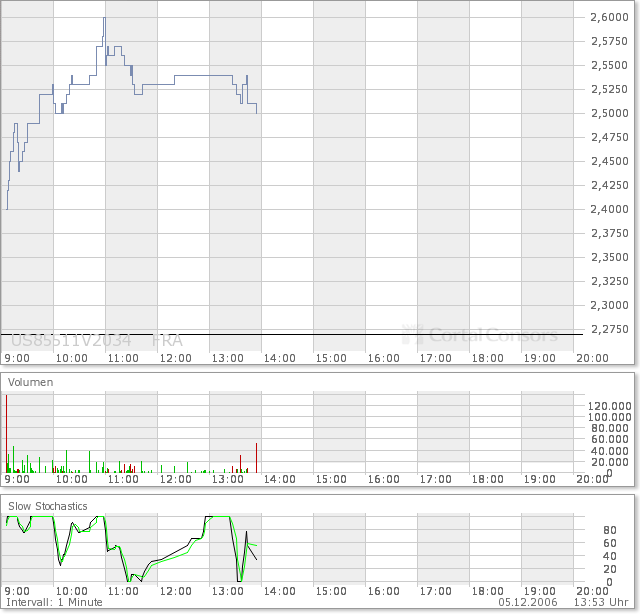Click the 60 level on Slow Stochastics axis
This screenshot has height=614, width=640.
tap(610, 543)
